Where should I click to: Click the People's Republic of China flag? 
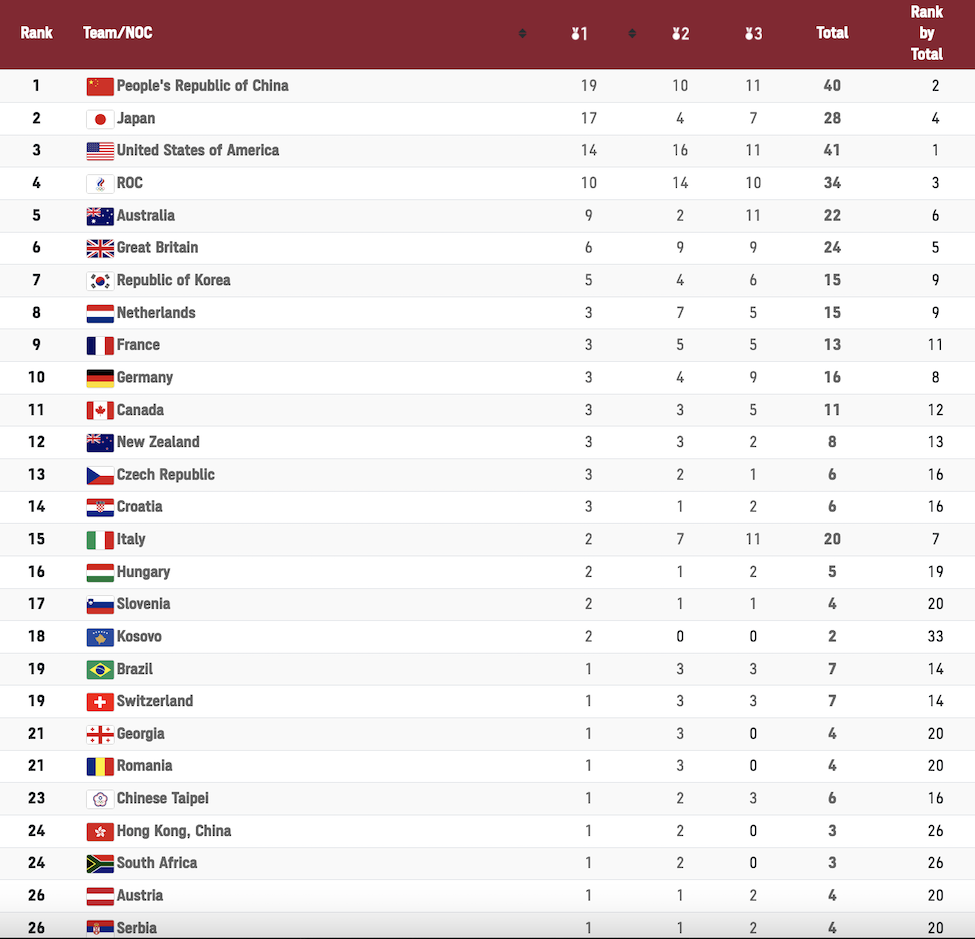tap(100, 86)
